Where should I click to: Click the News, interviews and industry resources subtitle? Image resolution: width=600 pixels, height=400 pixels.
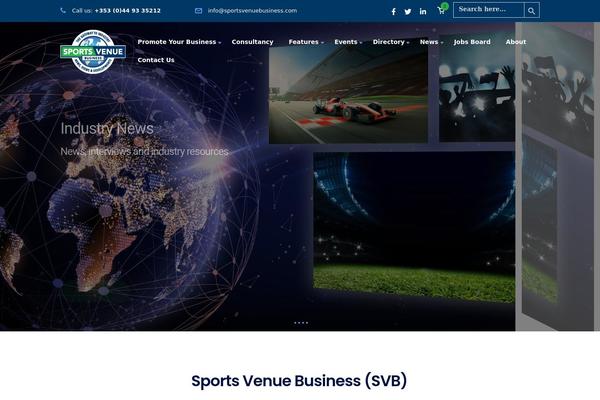(144, 152)
